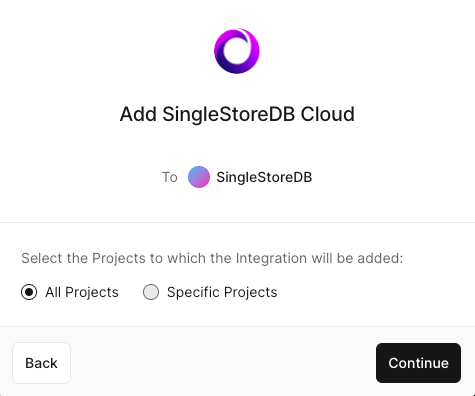Go back using the Back button
The width and height of the screenshot is (475, 396).
point(42,363)
